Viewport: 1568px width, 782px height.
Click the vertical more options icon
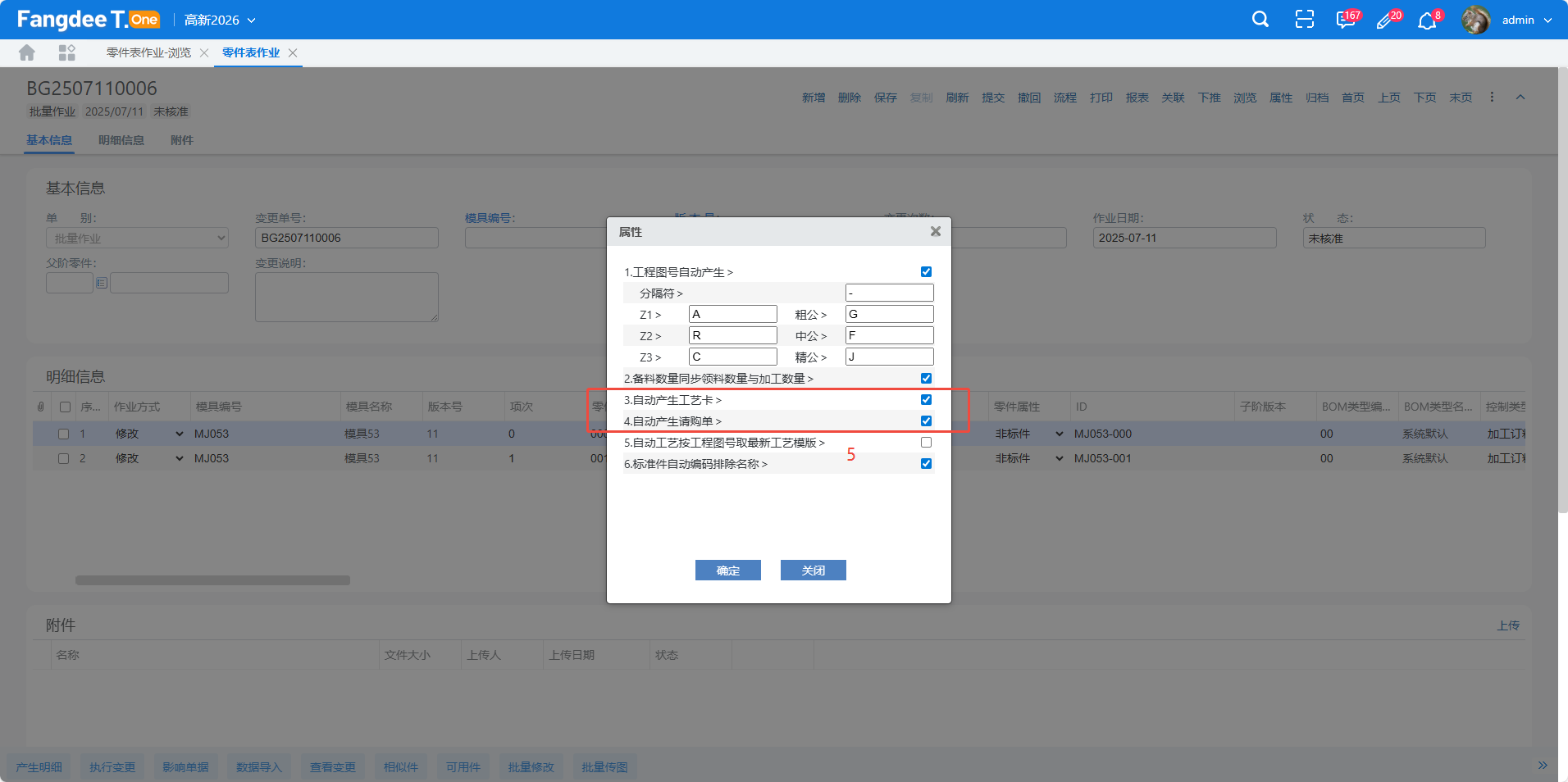1492,98
